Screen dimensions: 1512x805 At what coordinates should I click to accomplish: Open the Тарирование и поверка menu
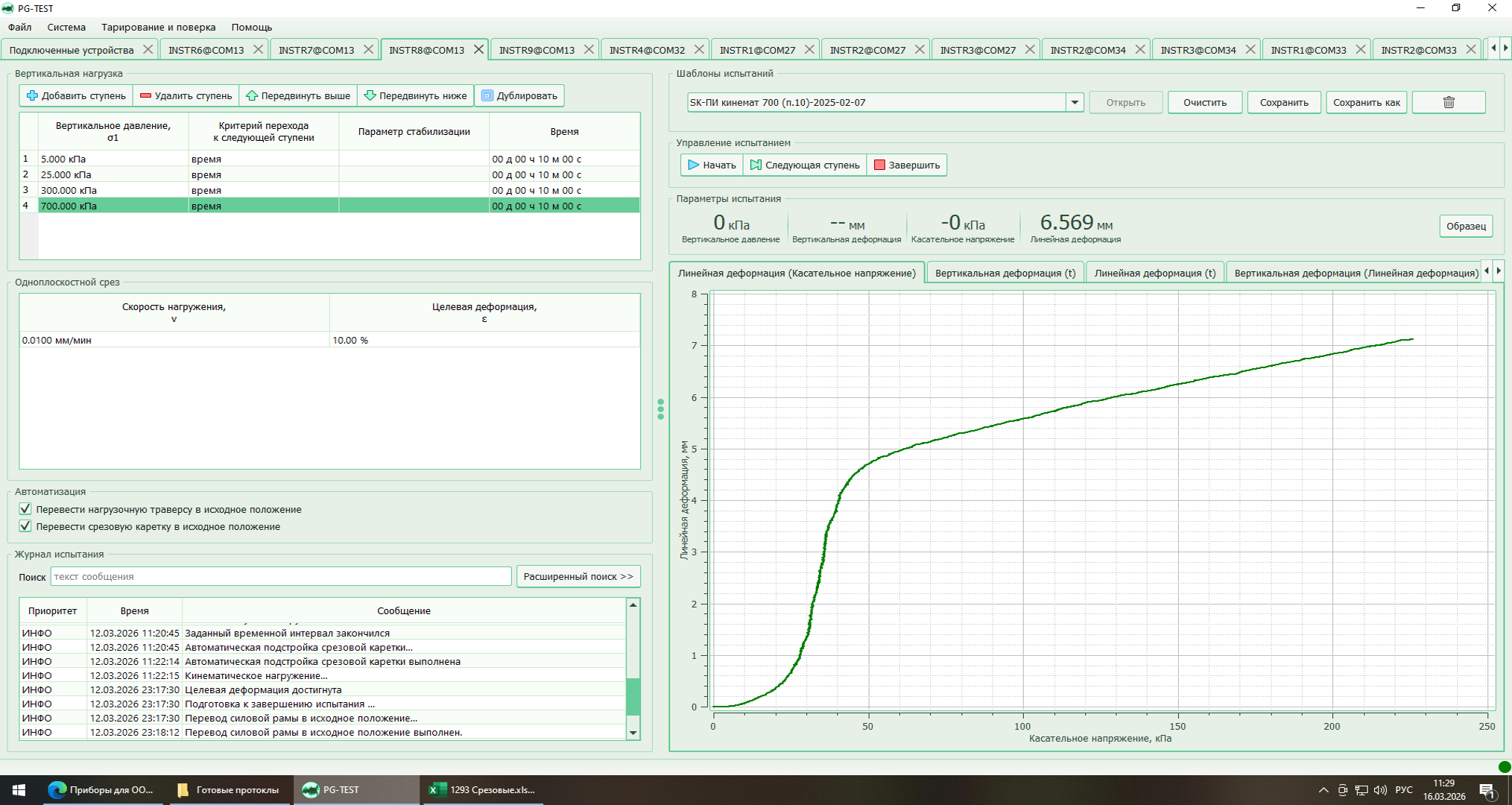[x=159, y=27]
